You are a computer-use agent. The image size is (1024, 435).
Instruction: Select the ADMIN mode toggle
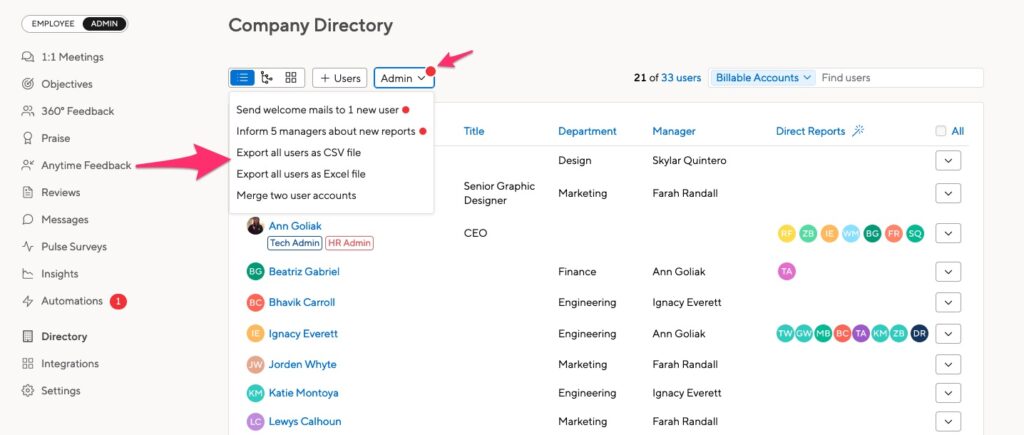tap(104, 24)
